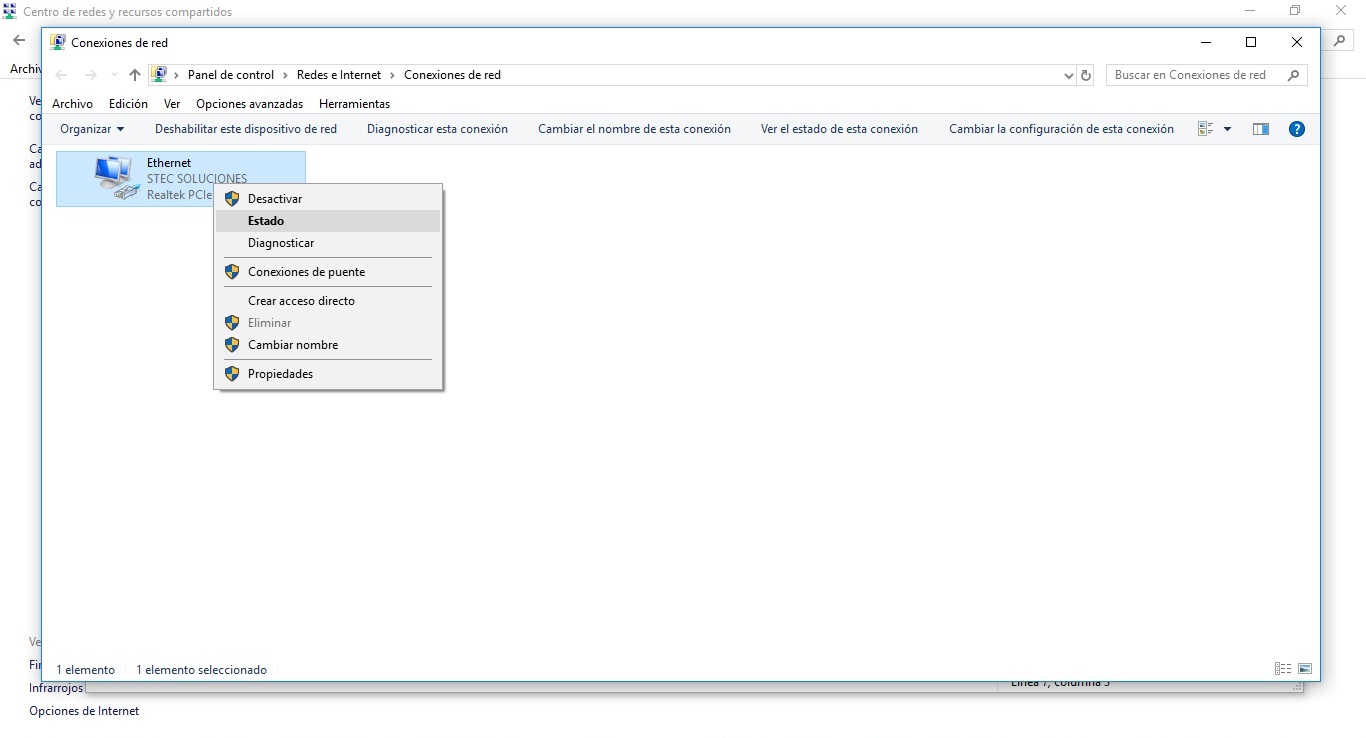Refresh the Conexiones de red view
The width and height of the screenshot is (1366, 738).
point(1087,75)
